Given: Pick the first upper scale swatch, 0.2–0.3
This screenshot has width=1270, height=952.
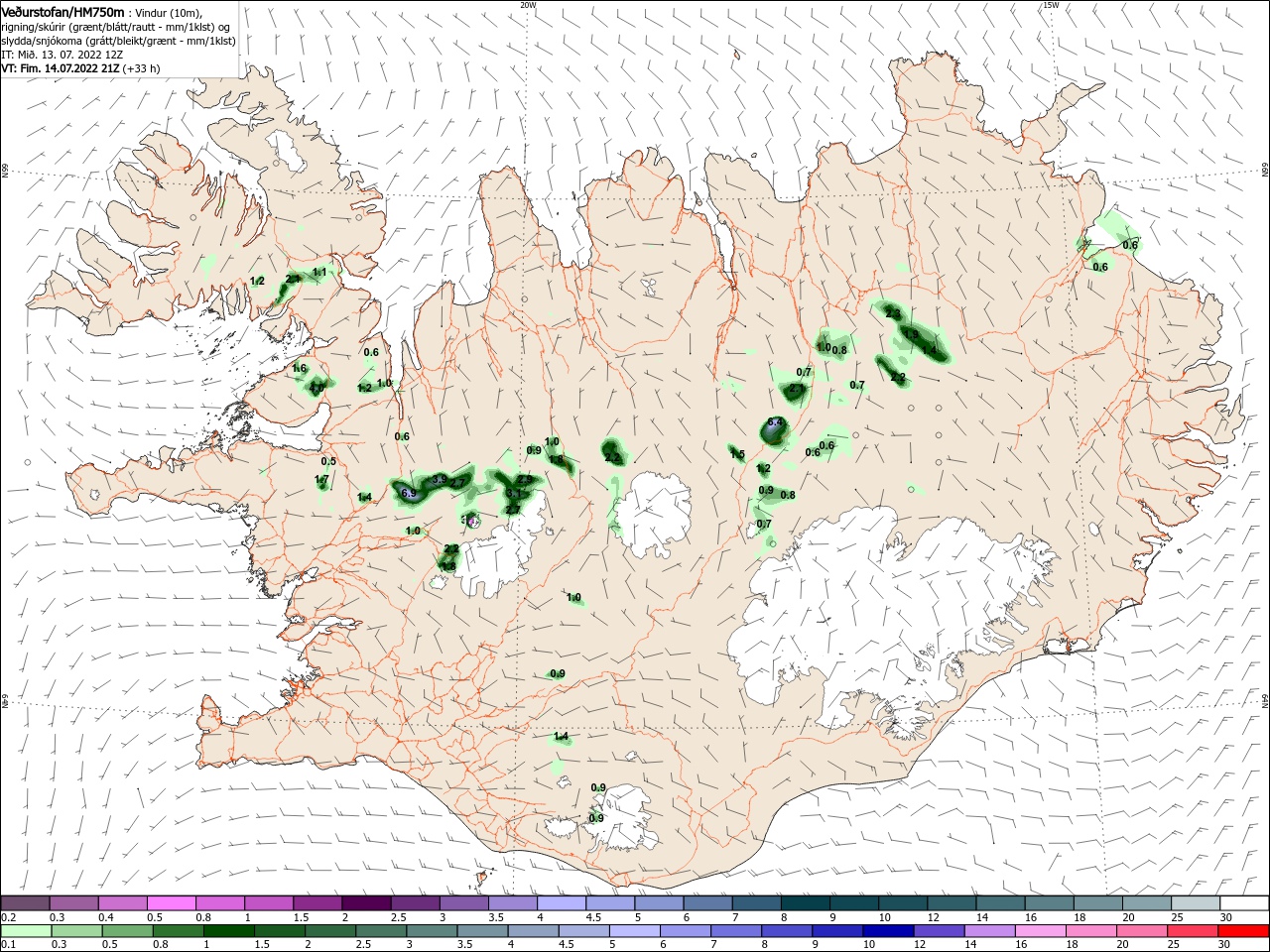Looking at the screenshot, I should [25, 903].
